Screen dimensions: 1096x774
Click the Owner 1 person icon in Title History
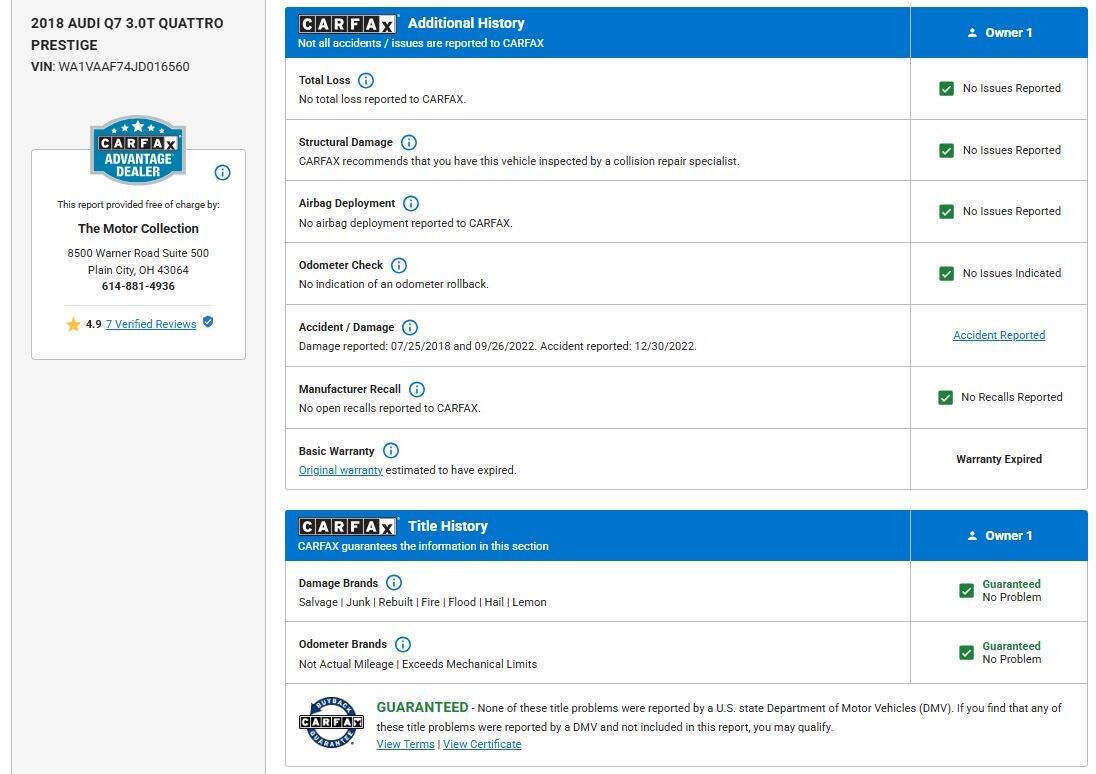[x=972, y=536]
